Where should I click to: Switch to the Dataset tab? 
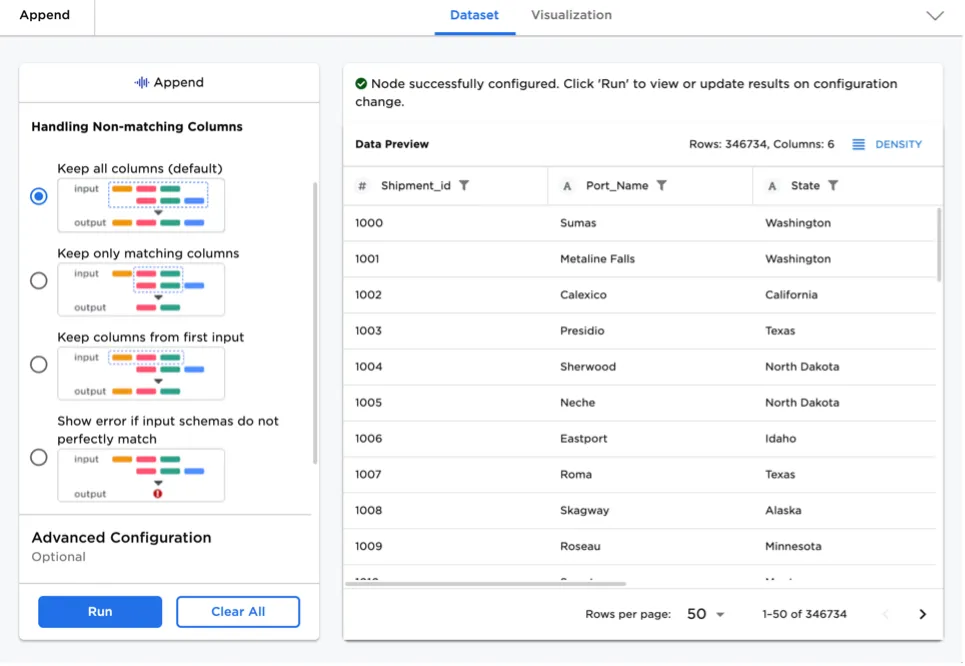click(x=474, y=16)
